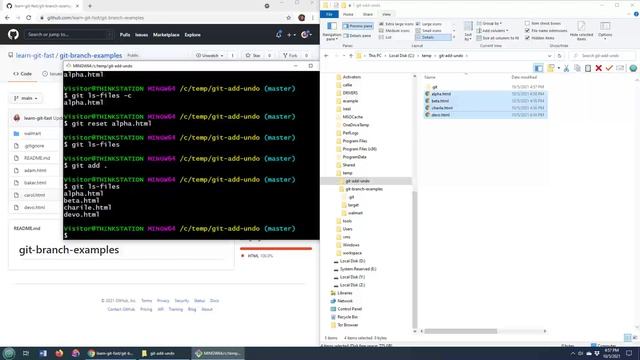Open Pulls in GitHub header

tap(125, 35)
